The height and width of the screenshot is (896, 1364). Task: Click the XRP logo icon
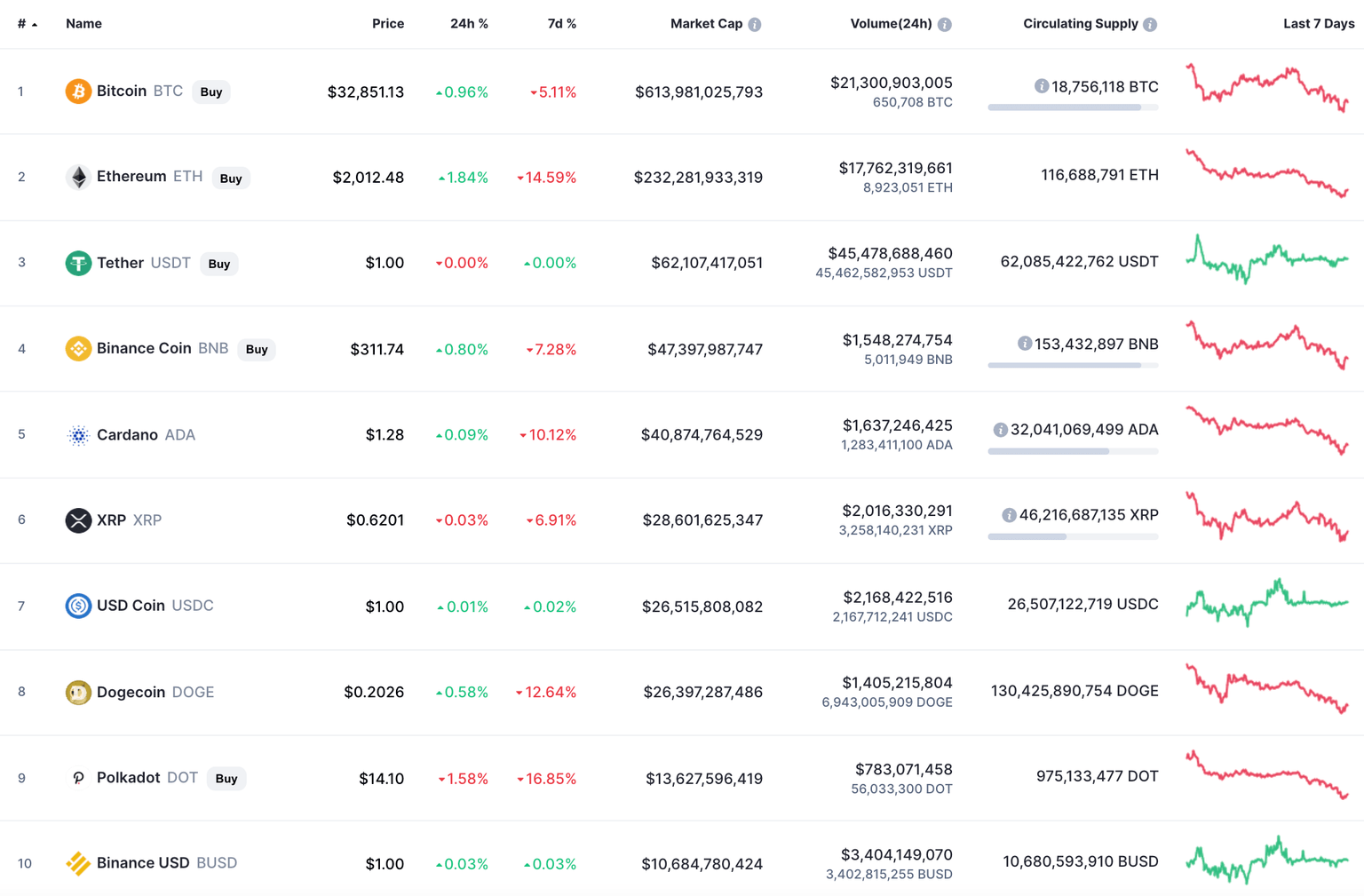(x=78, y=520)
